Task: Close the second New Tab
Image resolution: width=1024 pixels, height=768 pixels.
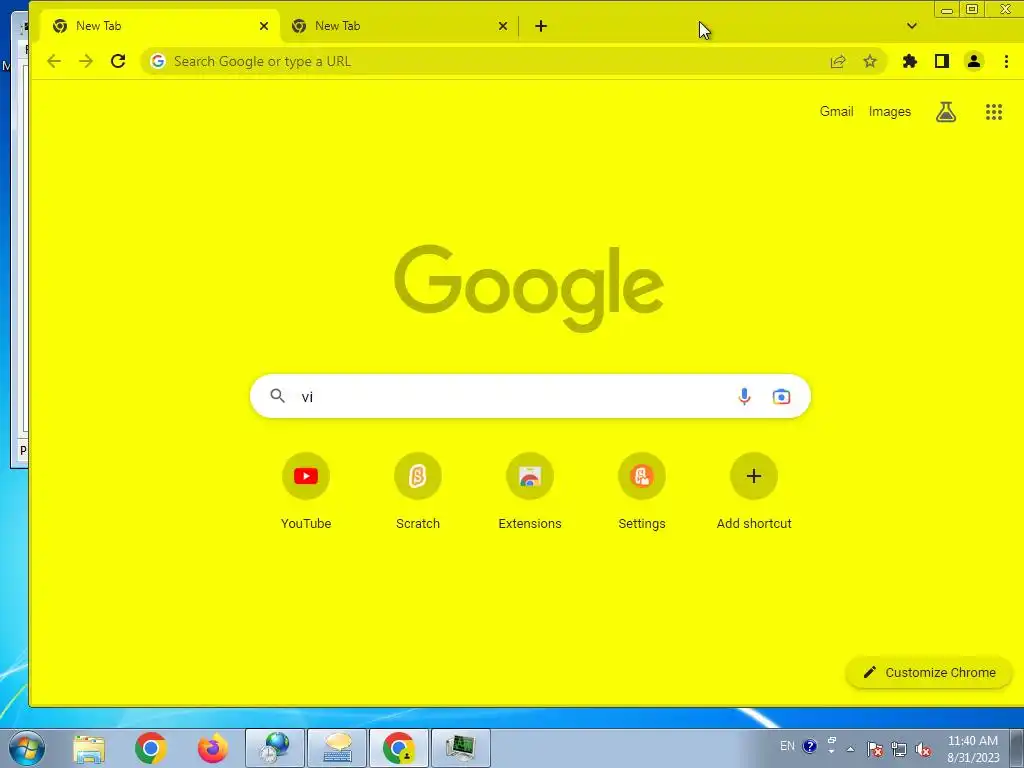Action: coord(503,26)
